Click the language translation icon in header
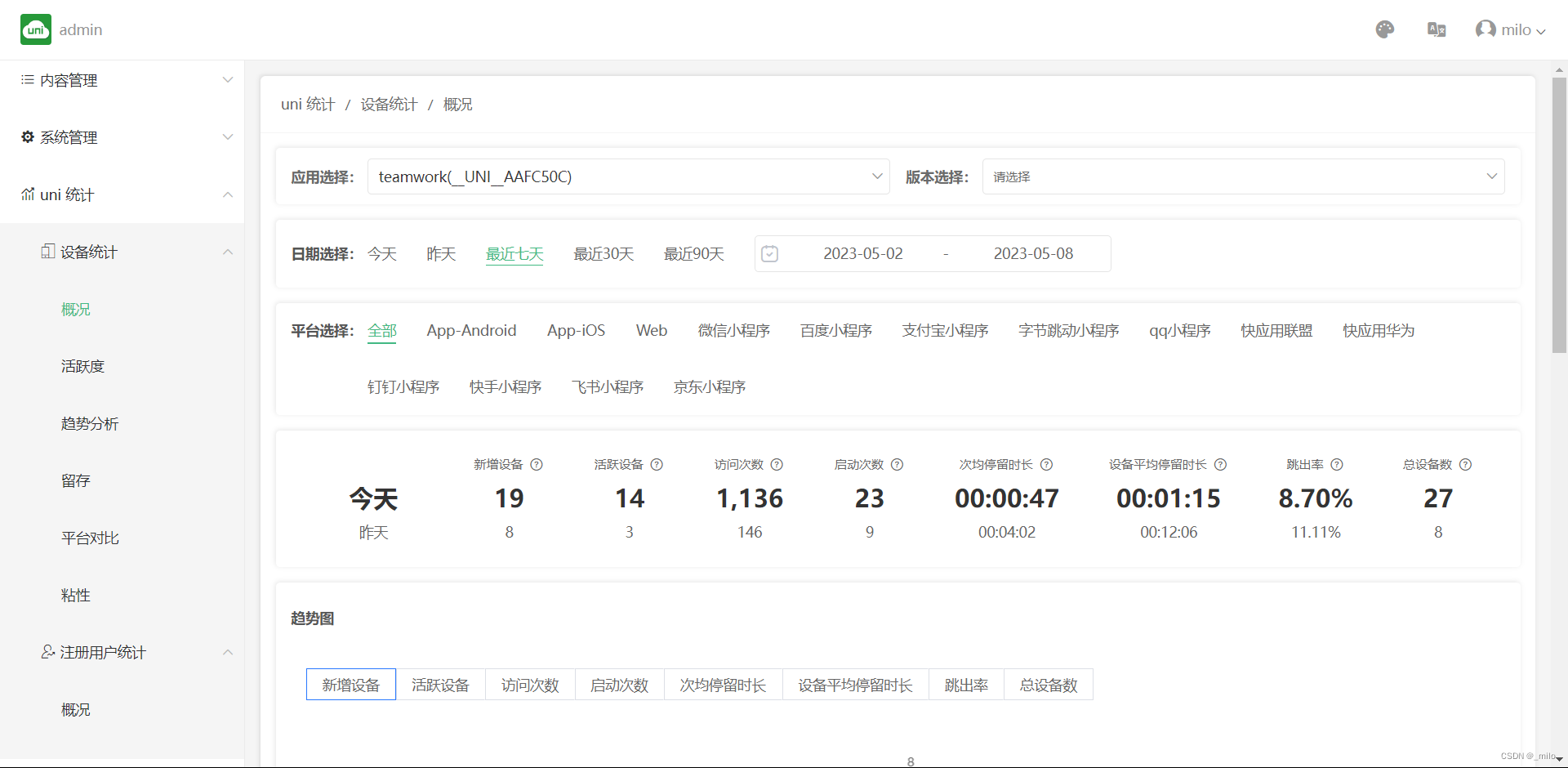 (x=1437, y=29)
